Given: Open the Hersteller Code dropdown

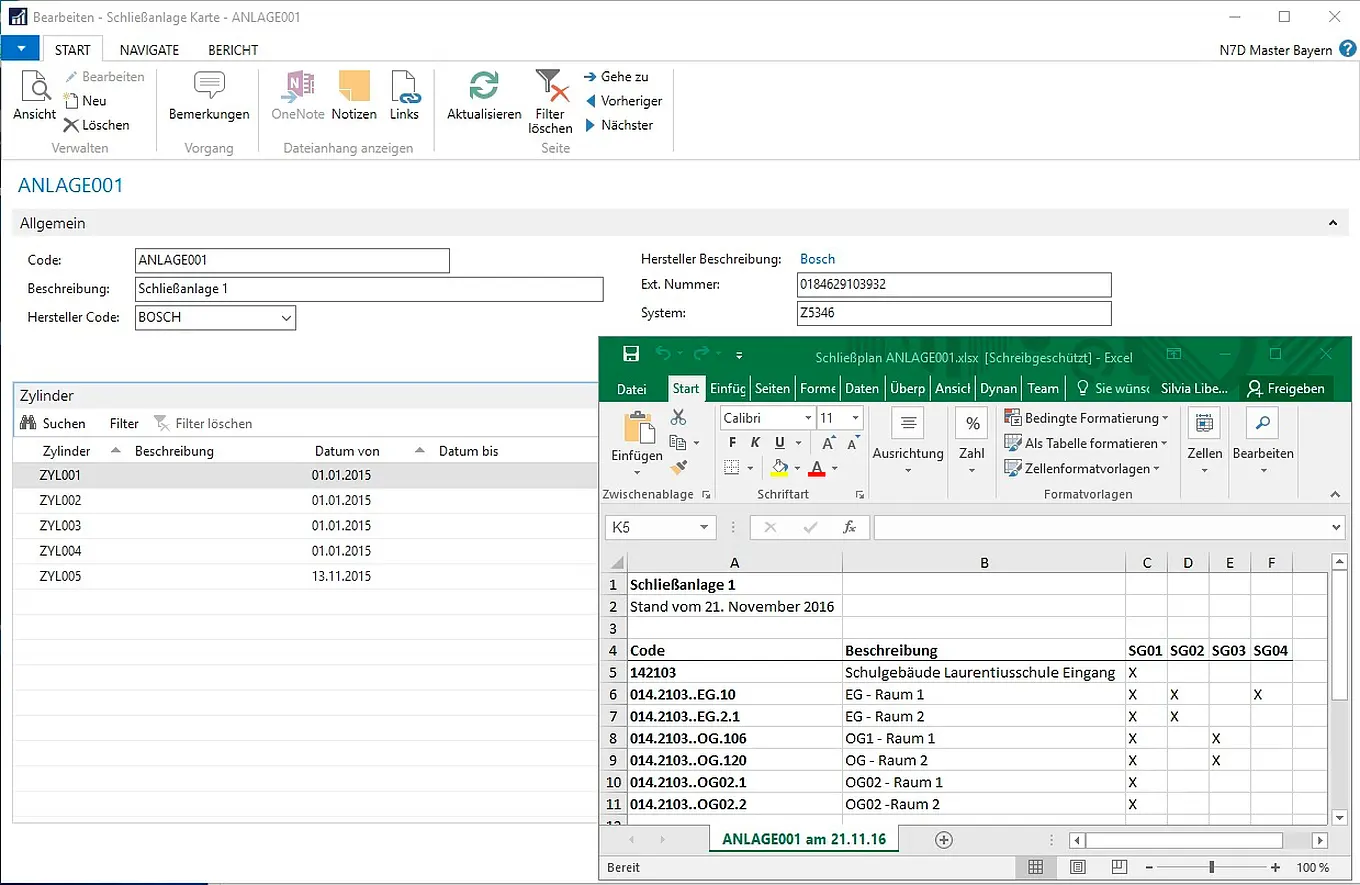Looking at the screenshot, I should click(287, 318).
